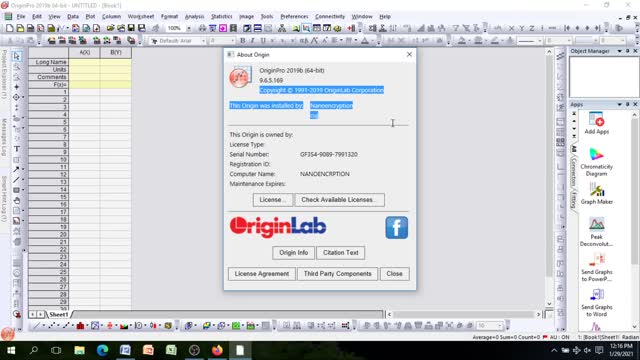The height and width of the screenshot is (360, 640).
Task: Open the Add Apps icon
Action: (x=596, y=123)
